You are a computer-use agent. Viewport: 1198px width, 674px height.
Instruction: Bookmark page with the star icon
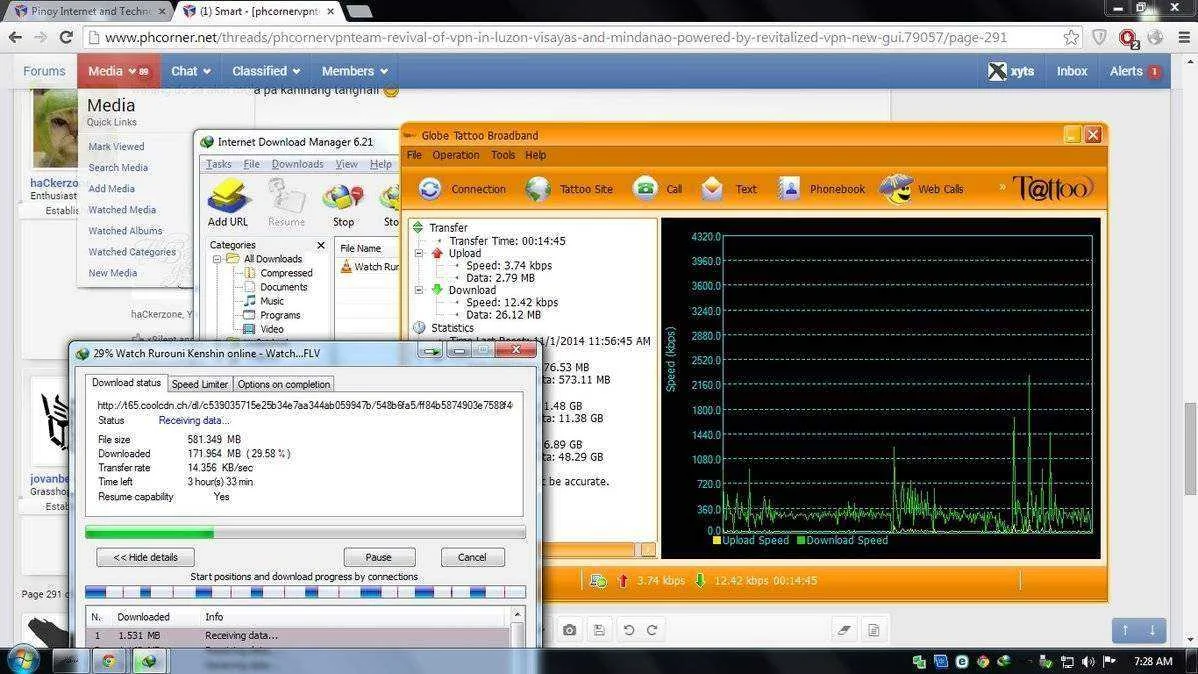tap(1071, 37)
